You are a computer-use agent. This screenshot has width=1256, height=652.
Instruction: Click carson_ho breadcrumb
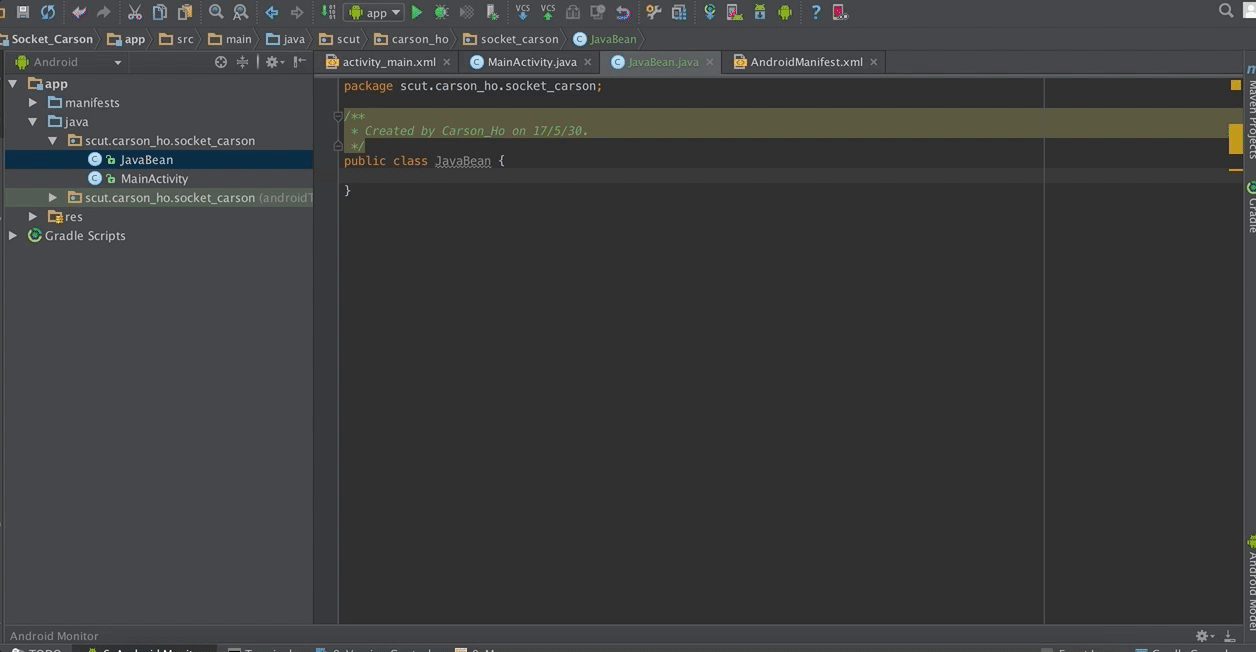coord(413,39)
